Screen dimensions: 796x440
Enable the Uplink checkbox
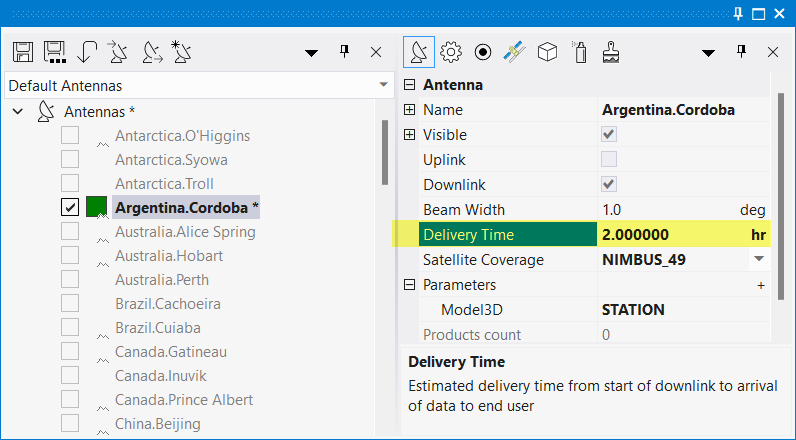tap(608, 159)
